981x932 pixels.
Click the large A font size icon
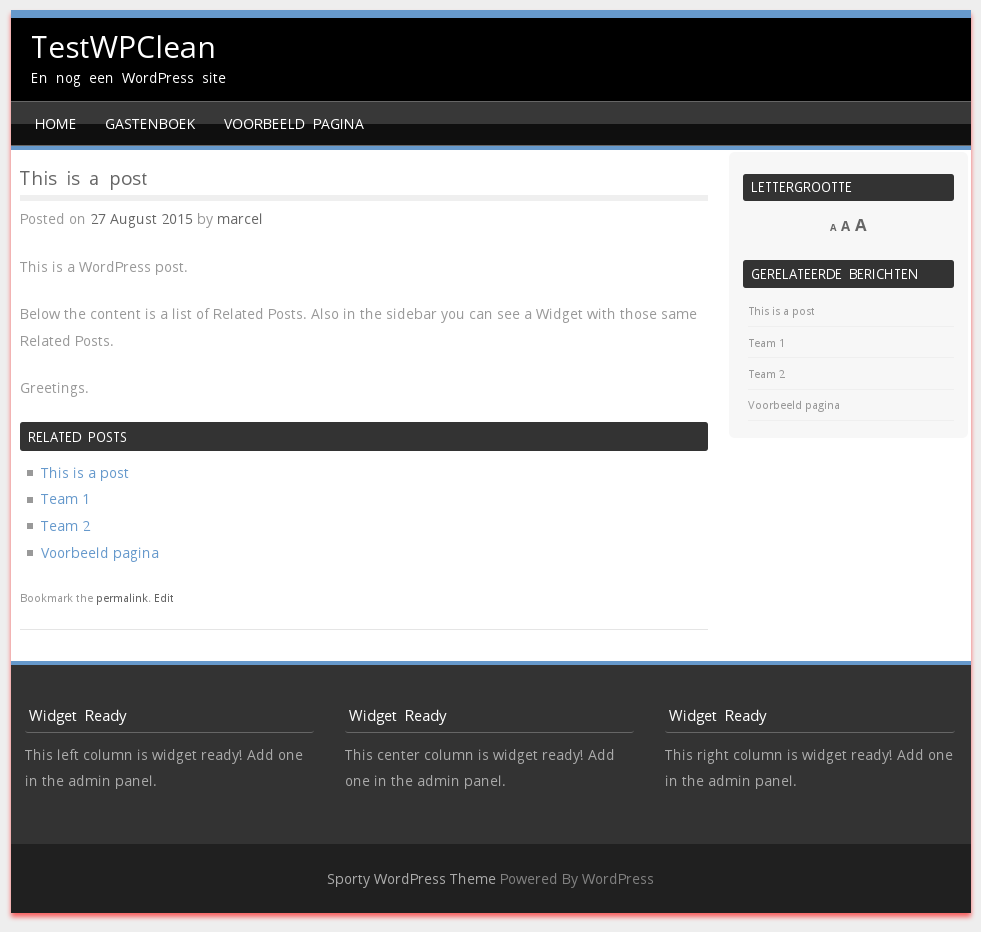coord(861,225)
